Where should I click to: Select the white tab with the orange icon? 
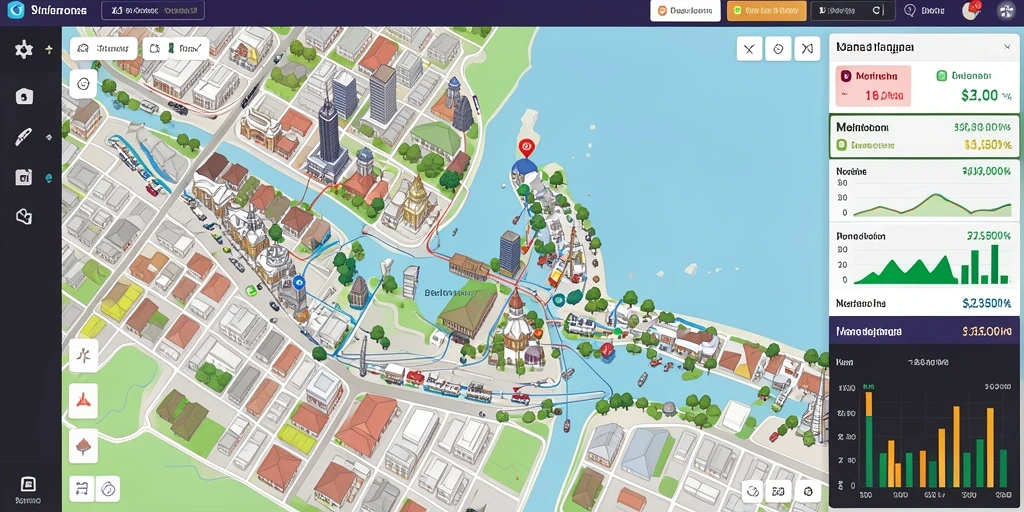point(685,10)
